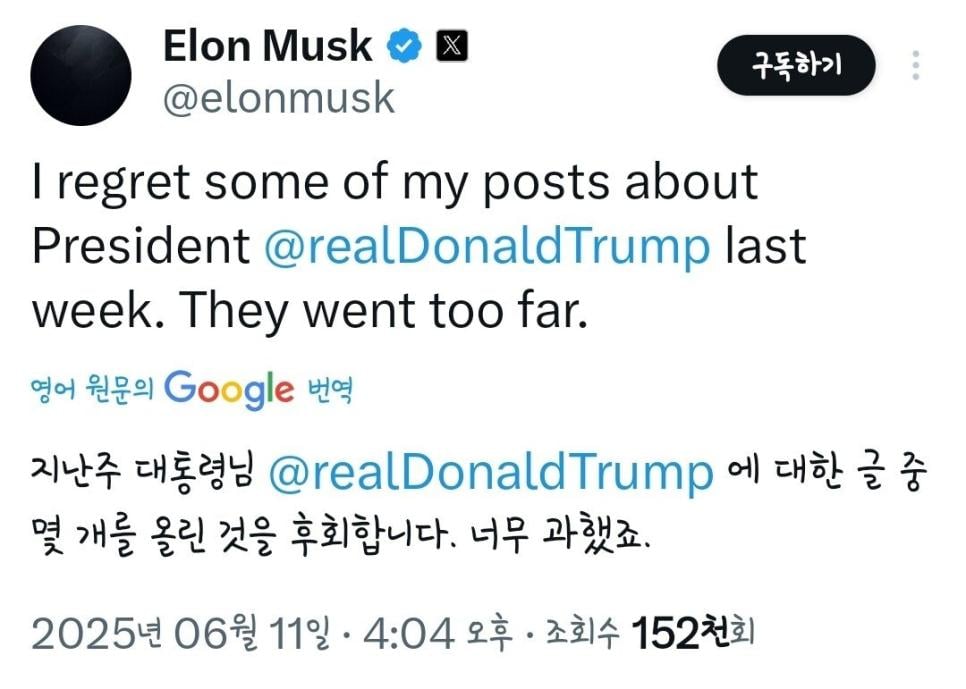The image size is (966, 689).
Task: Open the three-dot more options menu
Action: (x=916, y=66)
